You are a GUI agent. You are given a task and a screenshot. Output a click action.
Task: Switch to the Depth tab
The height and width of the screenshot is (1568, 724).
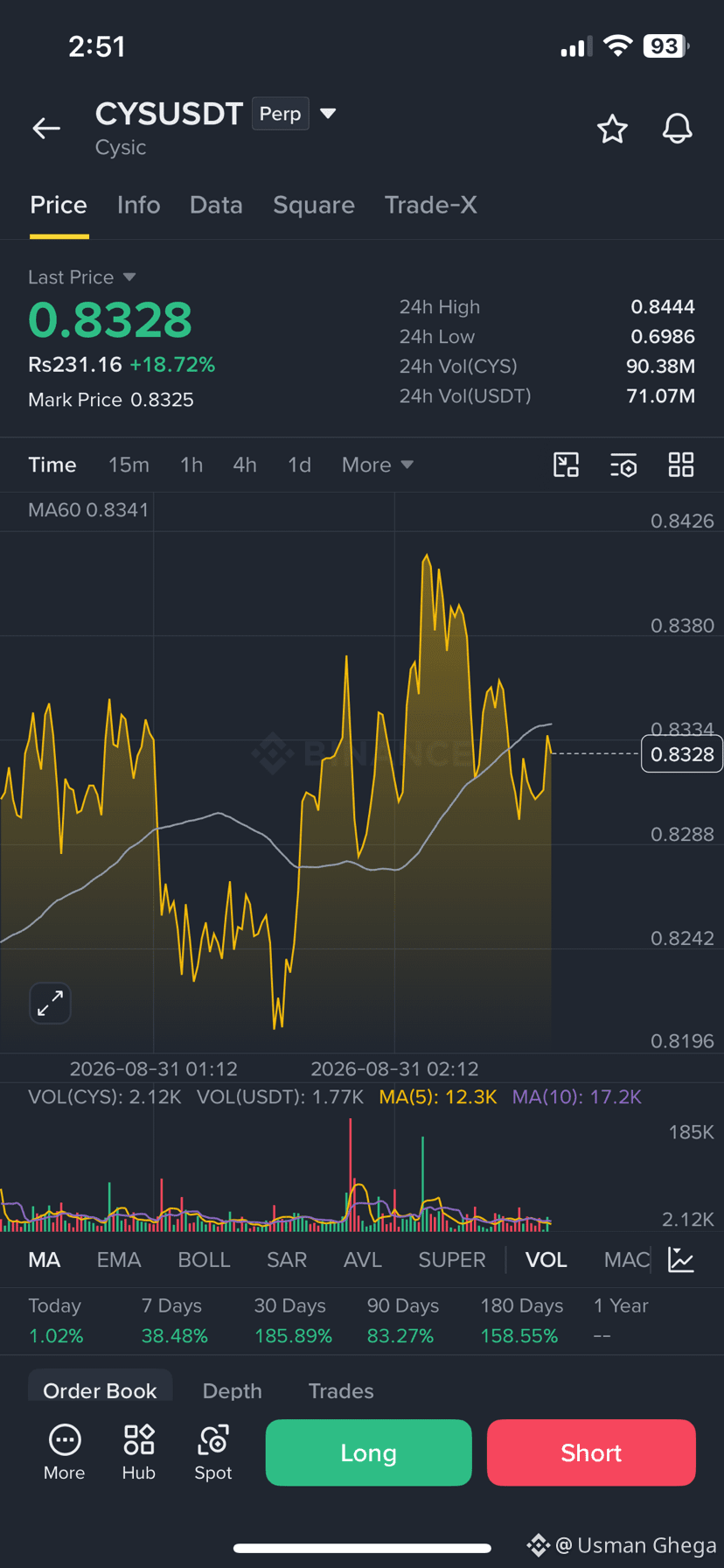[x=233, y=1390]
